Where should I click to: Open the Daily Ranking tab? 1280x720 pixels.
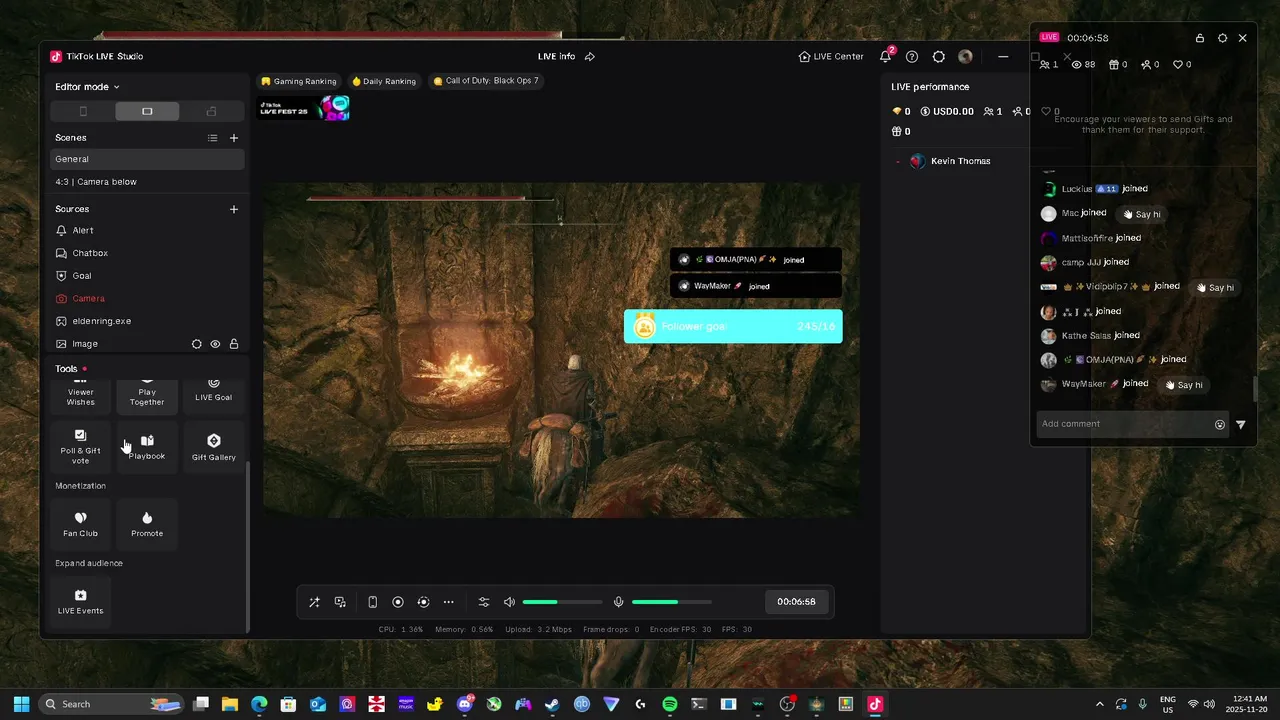[x=384, y=81]
